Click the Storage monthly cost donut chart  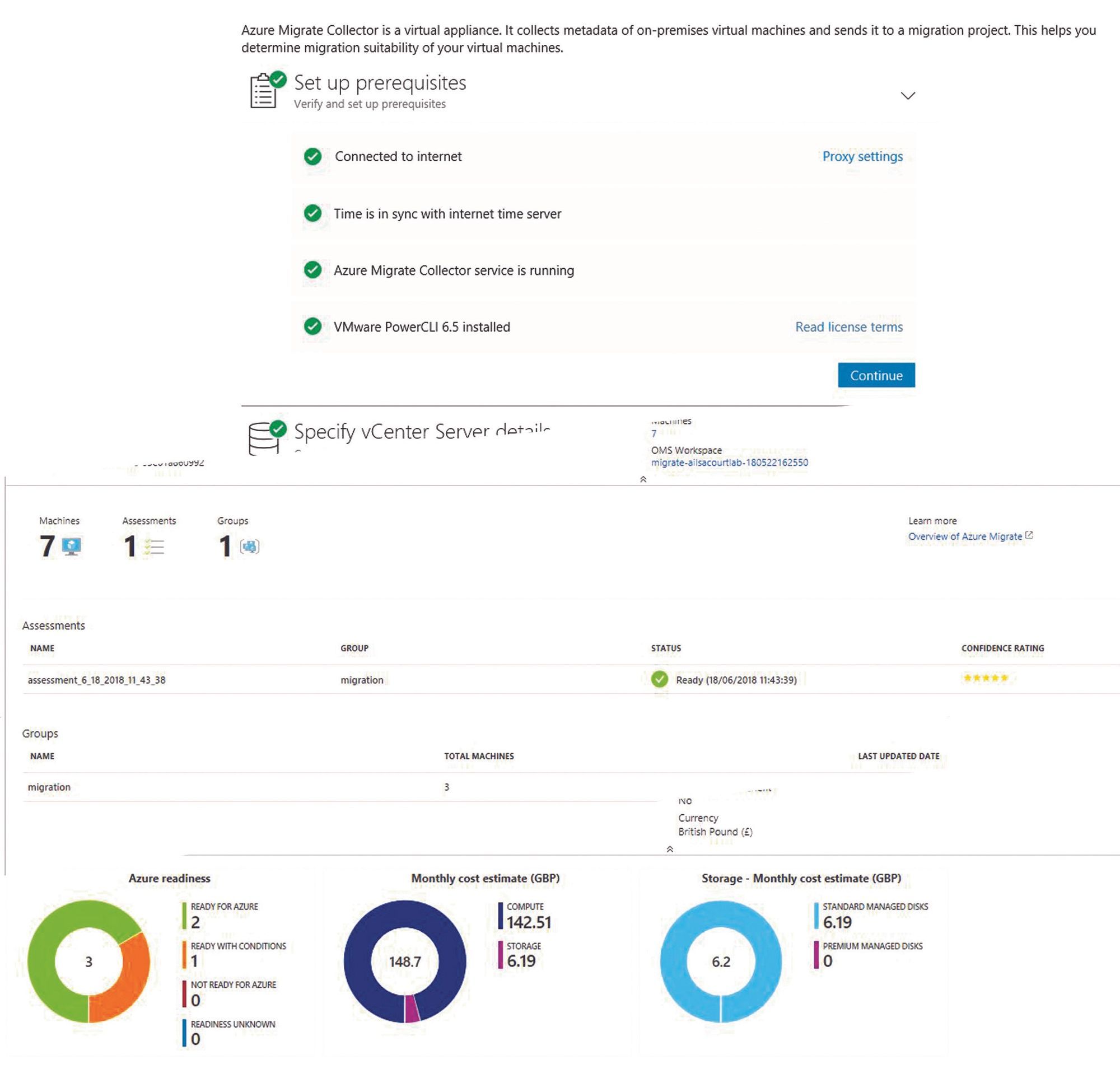722,962
